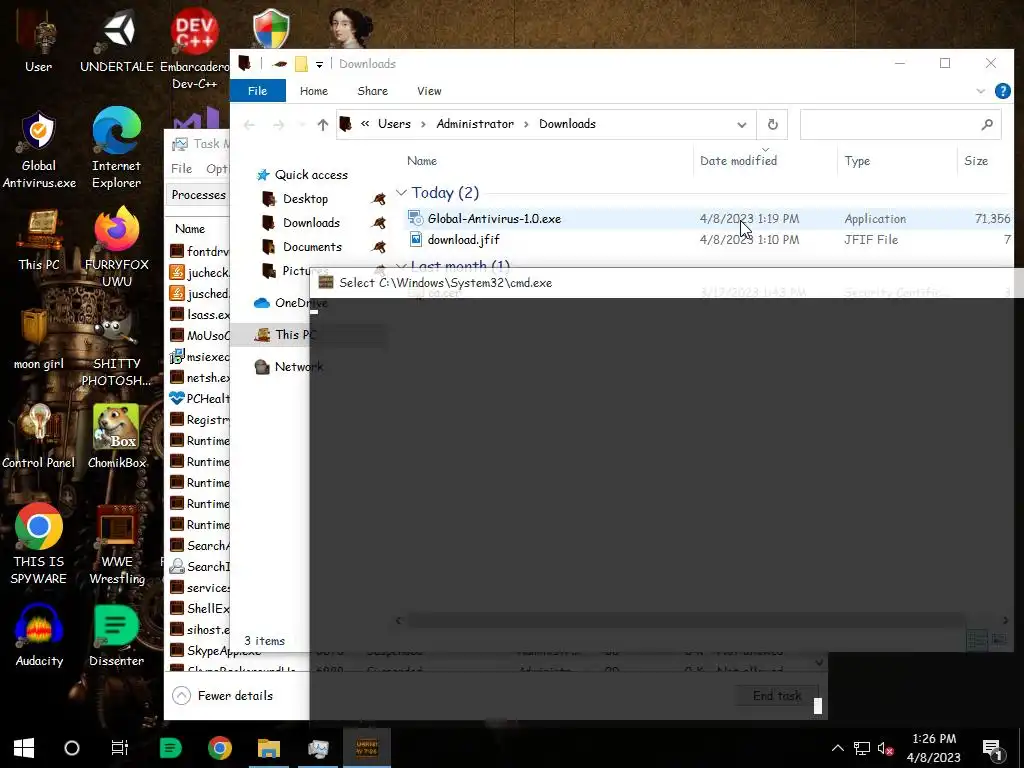Viewport: 1024px width, 768px height.
Task: Open the UNDERTALE desktop shortcut
Action: point(117,42)
